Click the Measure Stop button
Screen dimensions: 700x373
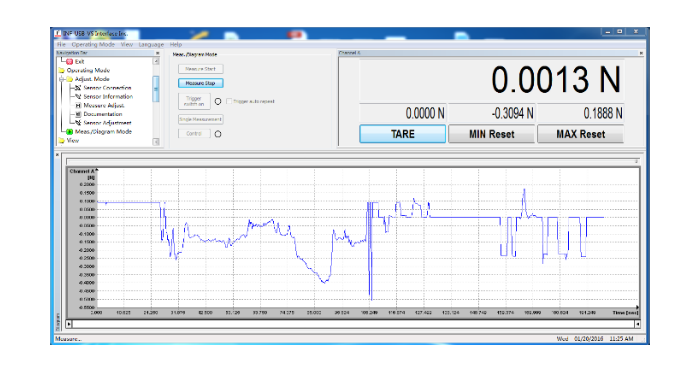click(x=200, y=83)
